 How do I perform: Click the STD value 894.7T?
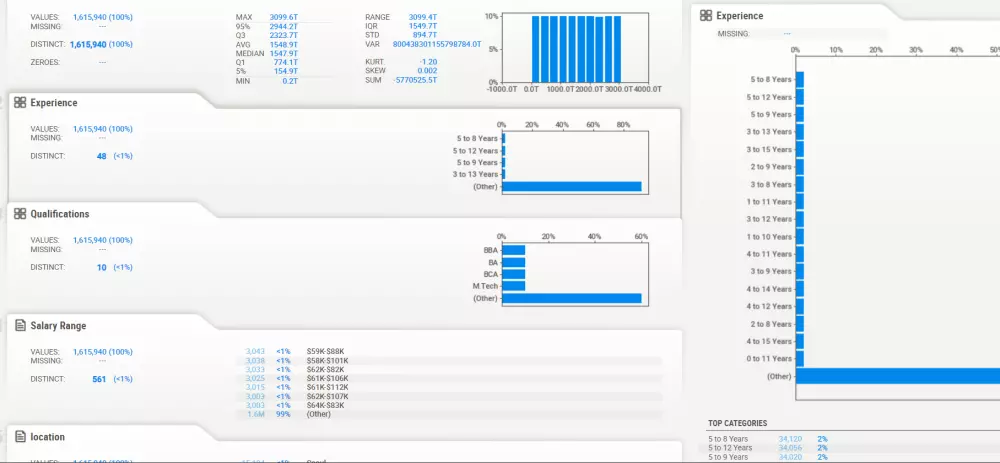coord(424,35)
